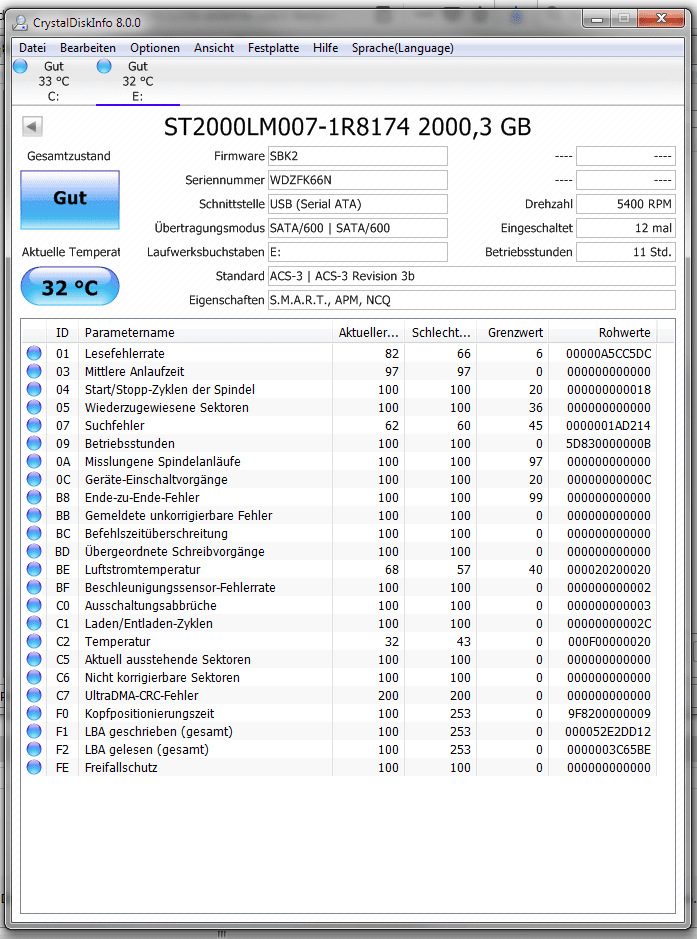Click status icon of Misslungene Spindelanläufe row

pos(34,461)
